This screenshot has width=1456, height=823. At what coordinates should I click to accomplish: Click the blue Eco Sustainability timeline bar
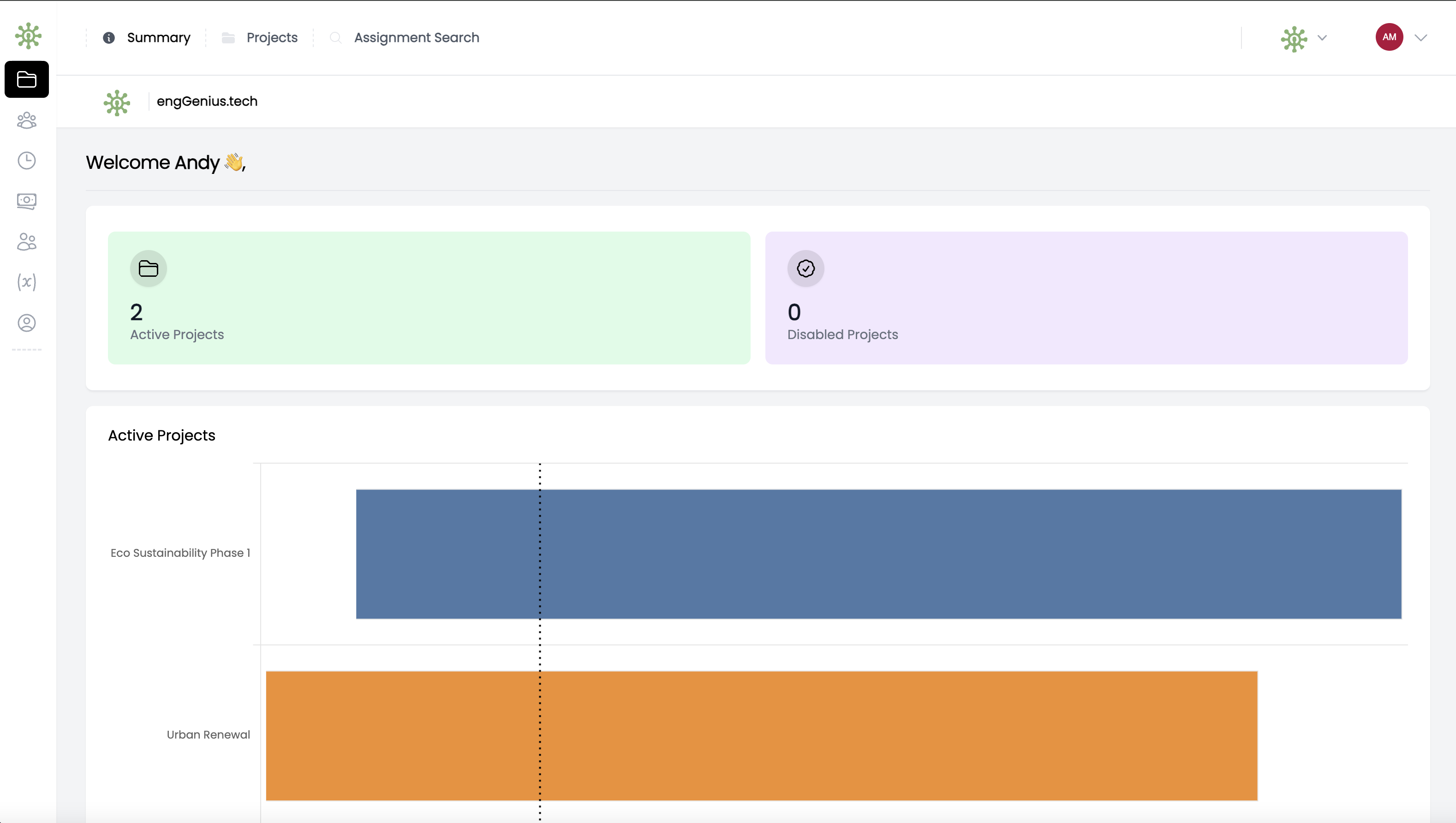coord(878,554)
